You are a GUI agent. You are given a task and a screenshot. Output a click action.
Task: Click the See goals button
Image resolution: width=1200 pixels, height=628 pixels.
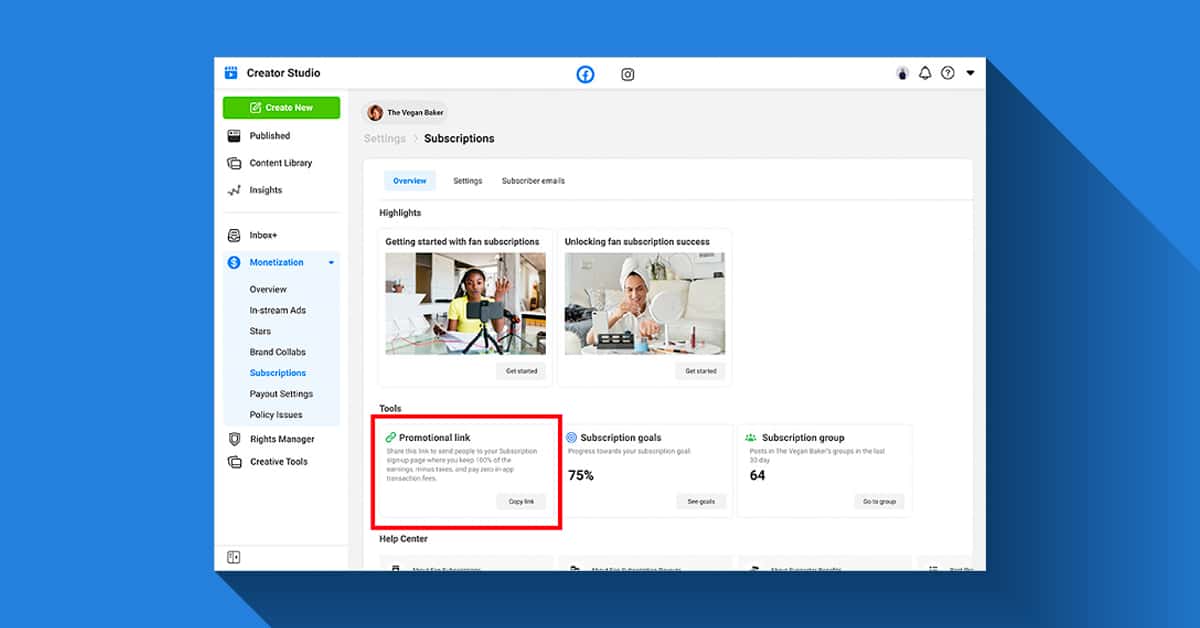pyautogui.click(x=700, y=501)
